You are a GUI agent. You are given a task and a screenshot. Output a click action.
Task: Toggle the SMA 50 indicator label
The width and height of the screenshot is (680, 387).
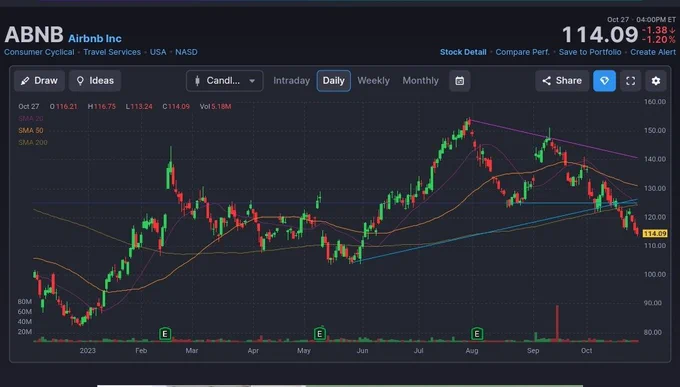point(31,130)
